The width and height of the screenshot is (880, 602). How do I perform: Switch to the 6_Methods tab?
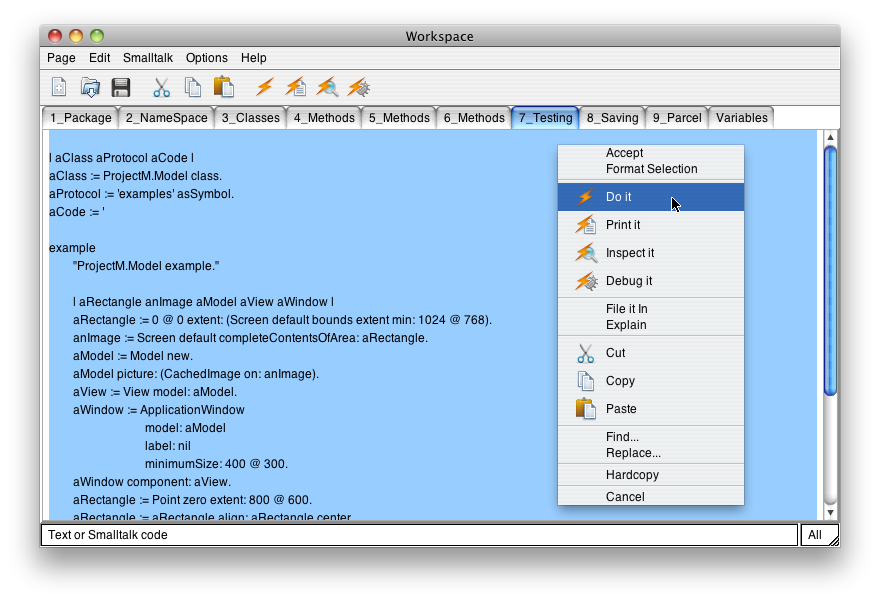474,118
